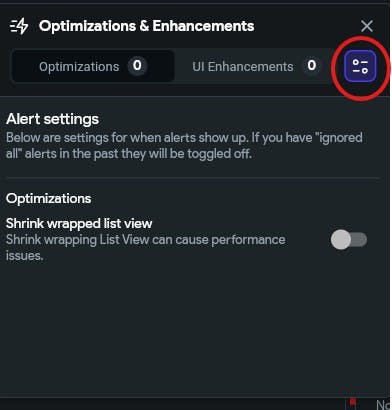Click the gray knob of the Shrink wrapped toggle
The image size is (392, 410).
pos(341,240)
